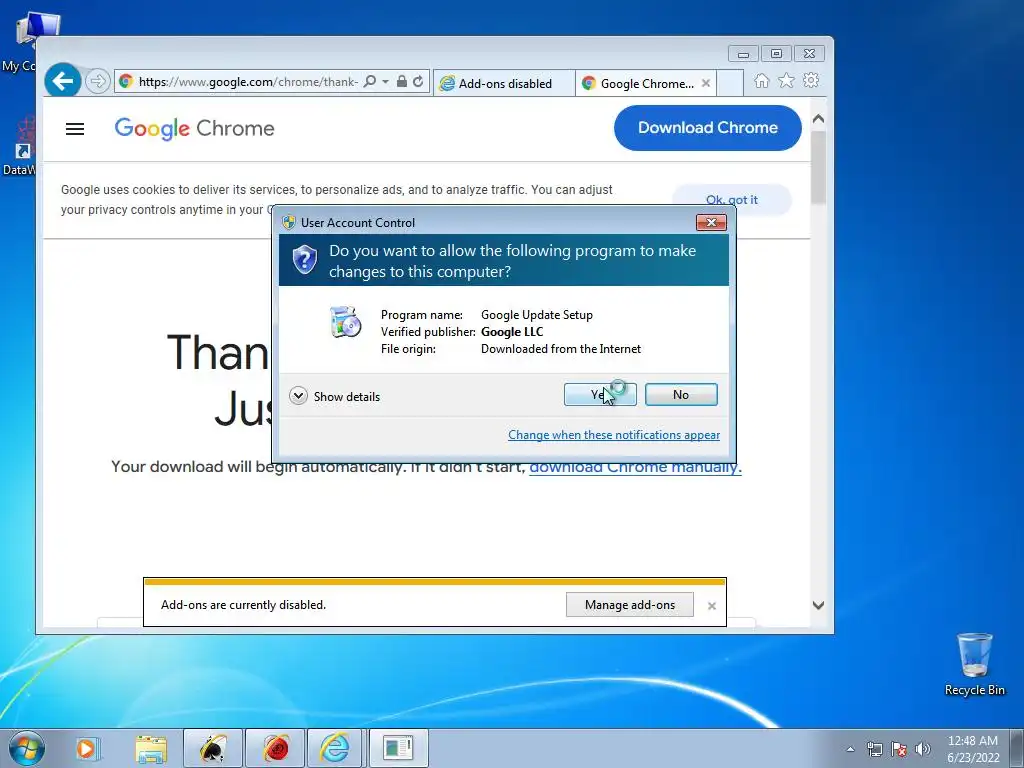Click the Internet Explorer taskbar icon
Screen dimensions: 1024x768
334,748
